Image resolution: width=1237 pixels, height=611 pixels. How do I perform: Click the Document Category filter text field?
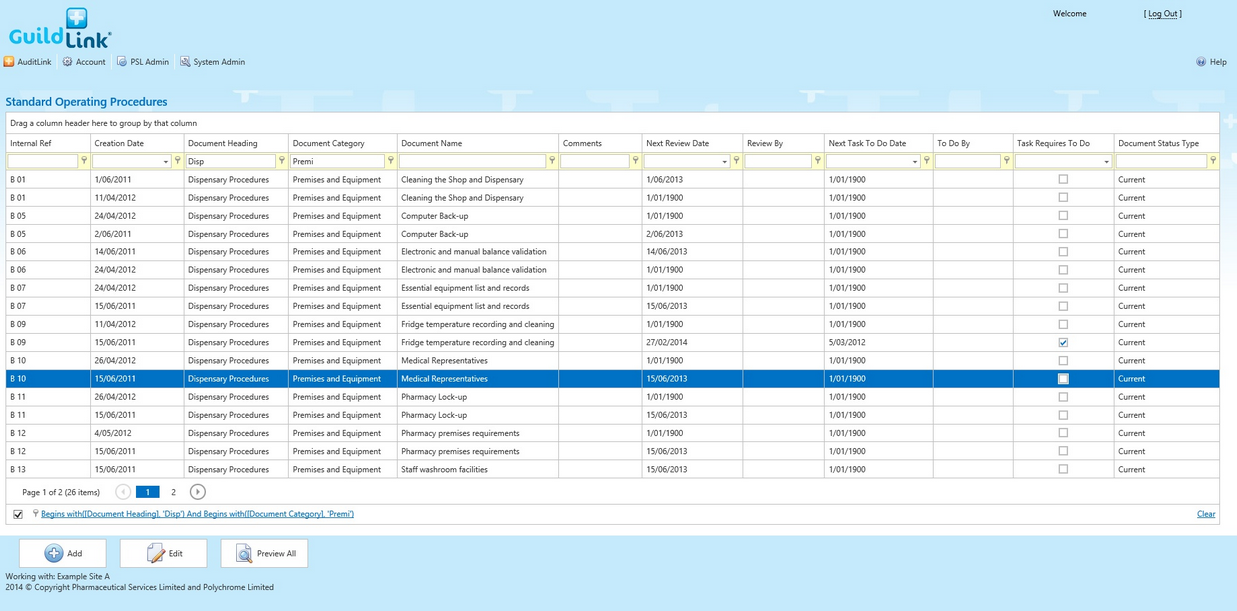(x=337, y=161)
